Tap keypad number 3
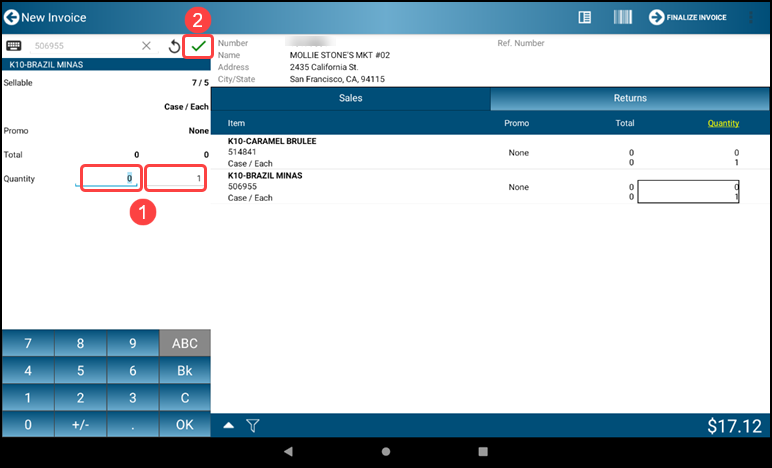This screenshot has width=772, height=468. tap(132, 397)
